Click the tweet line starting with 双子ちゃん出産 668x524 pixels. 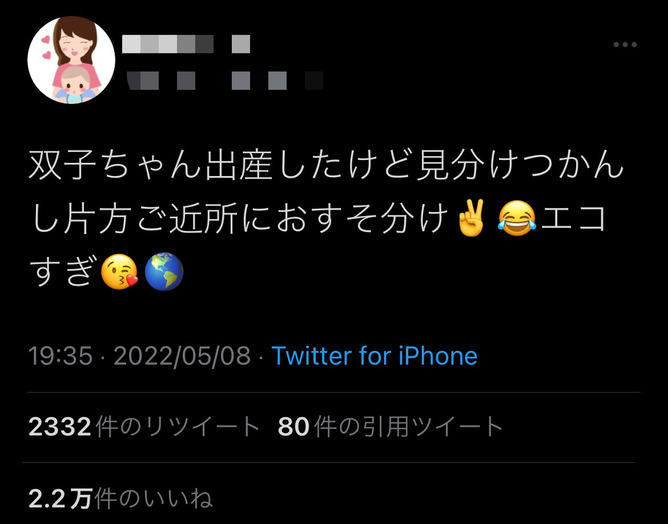click(x=327, y=164)
